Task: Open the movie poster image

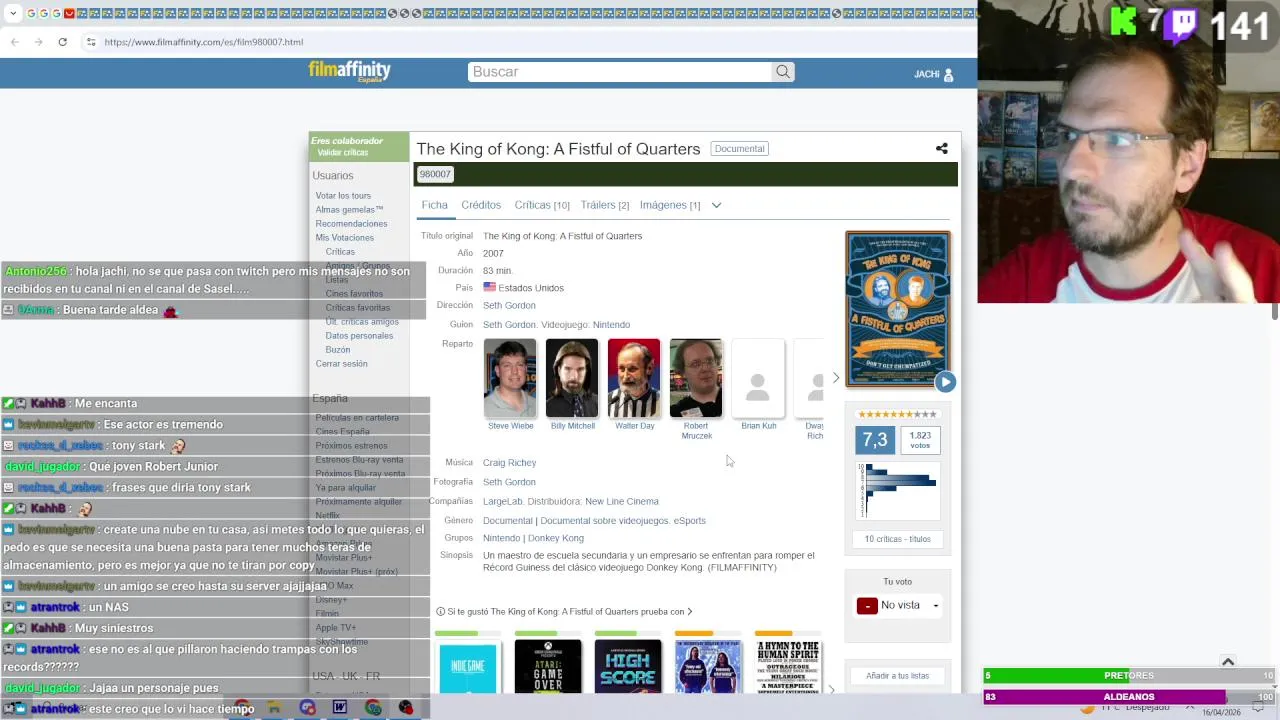Action: [x=898, y=309]
